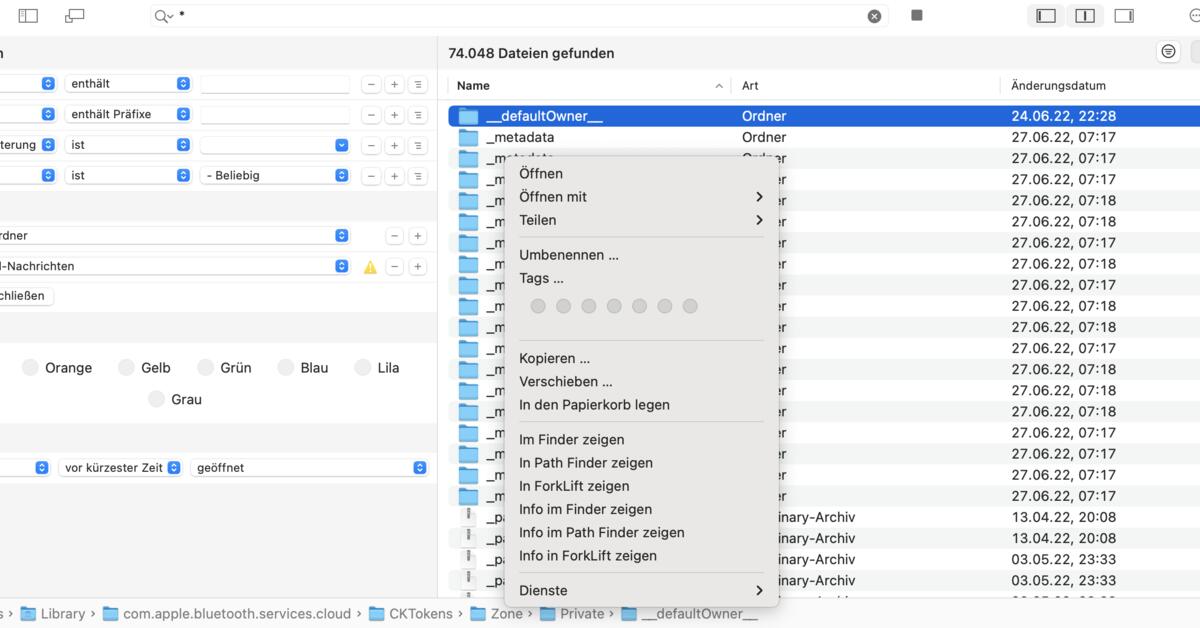
Task: Click the filter lines icon beside results count
Action: pyautogui.click(x=1168, y=52)
